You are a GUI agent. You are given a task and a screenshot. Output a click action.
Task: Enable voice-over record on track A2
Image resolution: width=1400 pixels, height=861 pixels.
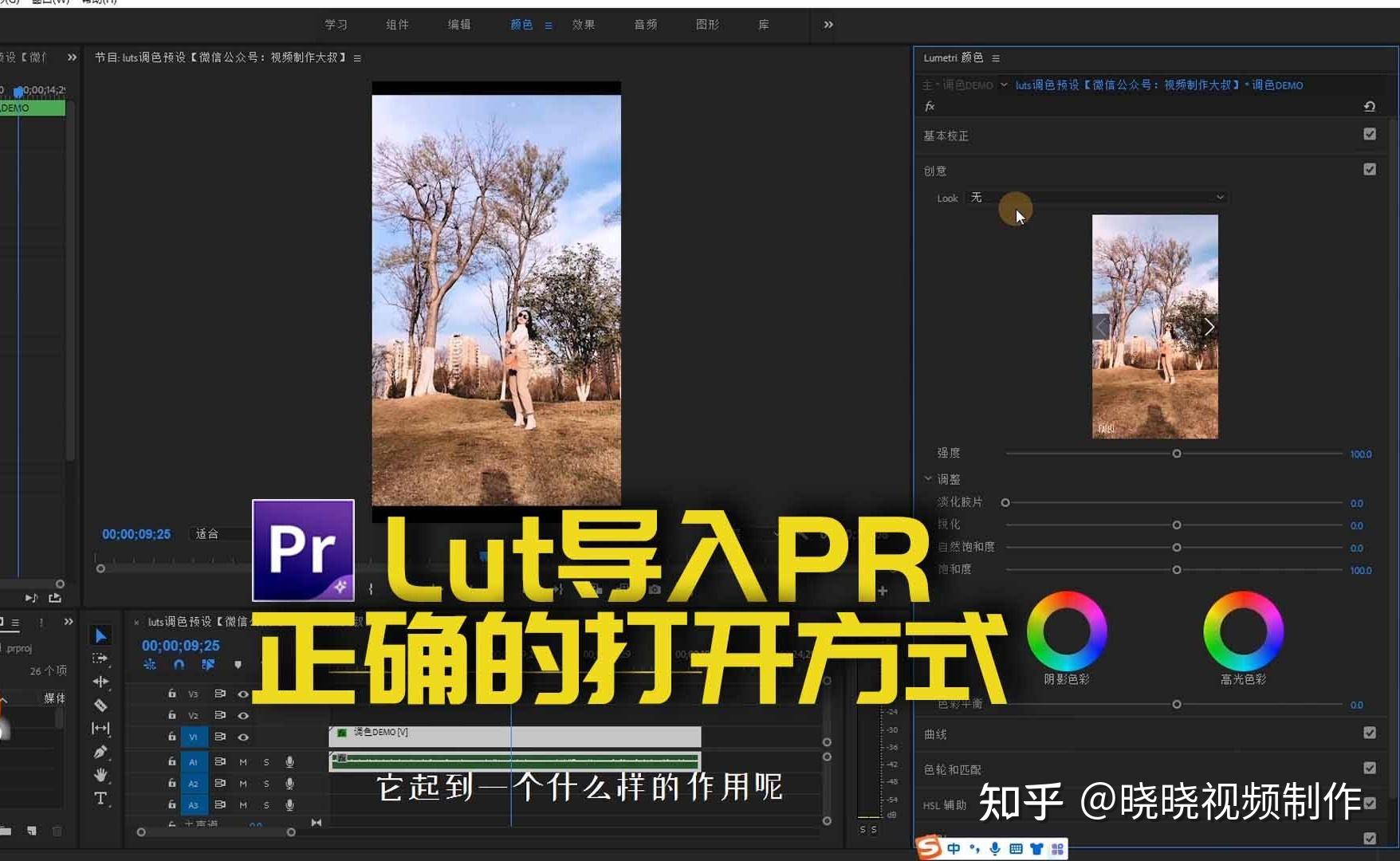[x=289, y=784]
